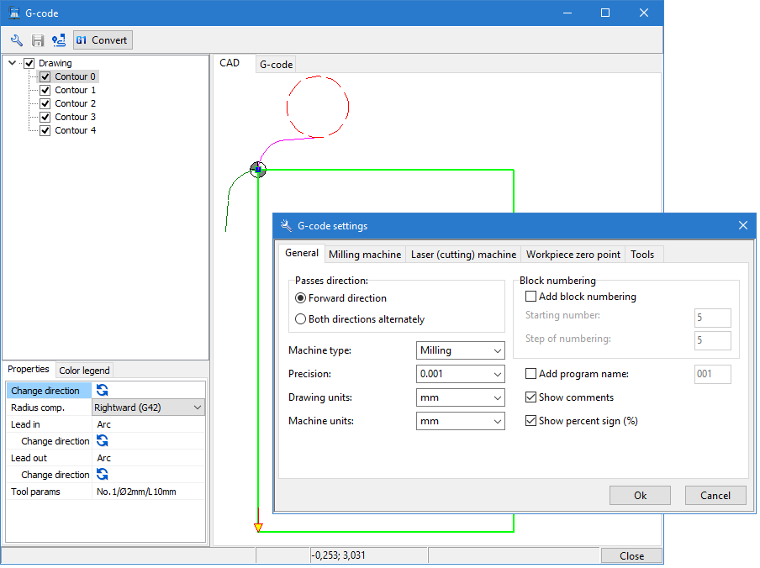Uncheck the Contour 4 checkbox

(45, 130)
